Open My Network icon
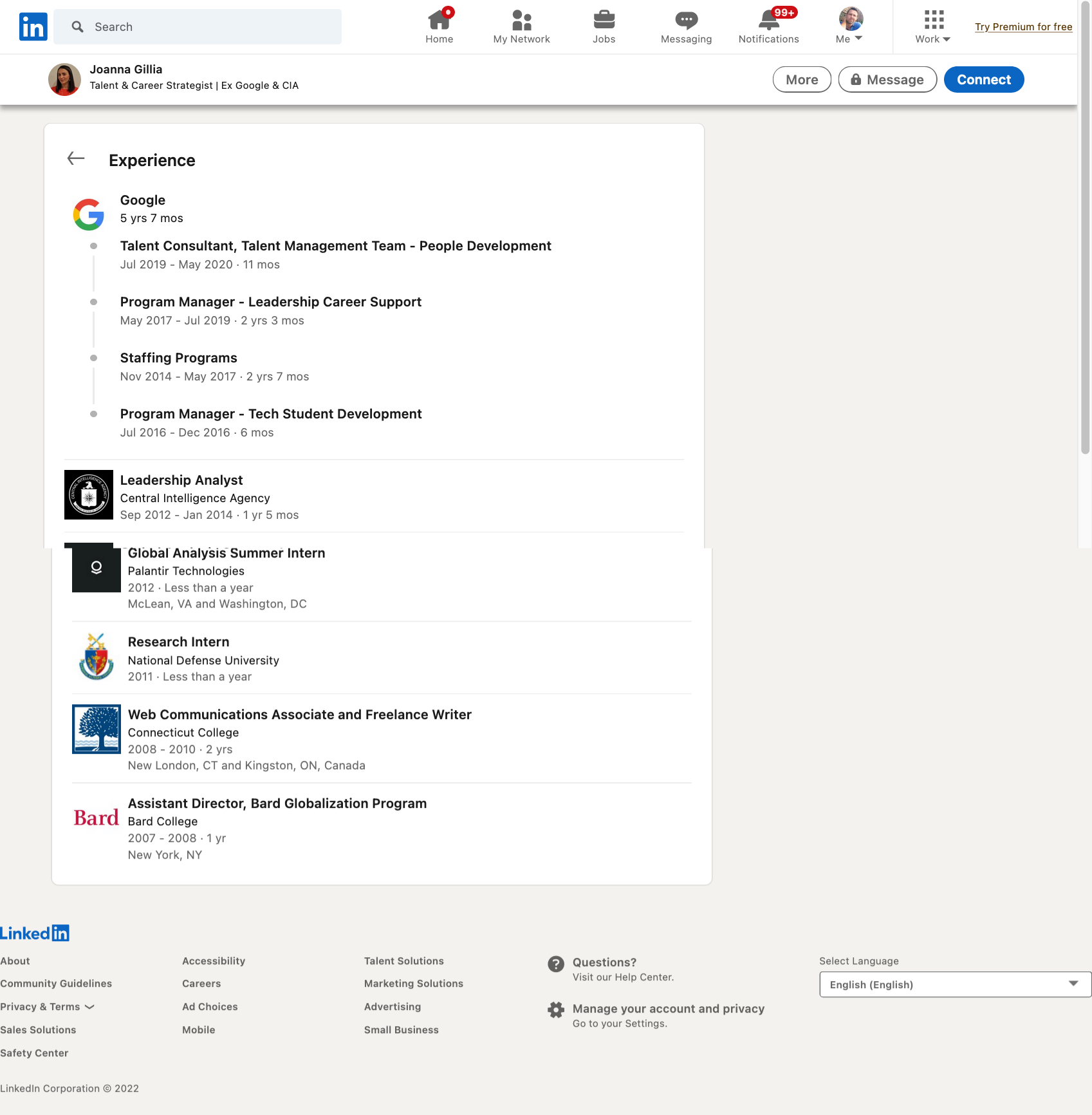Image resolution: width=1092 pixels, height=1115 pixels. point(522,20)
